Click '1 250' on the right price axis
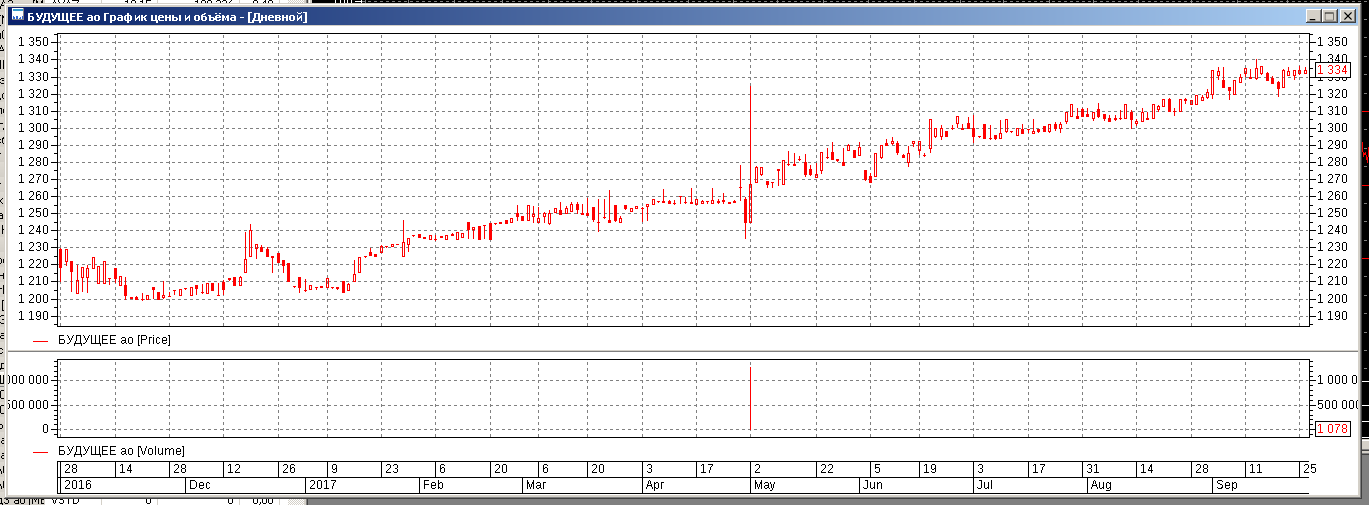1369x505 pixels. [1333, 213]
